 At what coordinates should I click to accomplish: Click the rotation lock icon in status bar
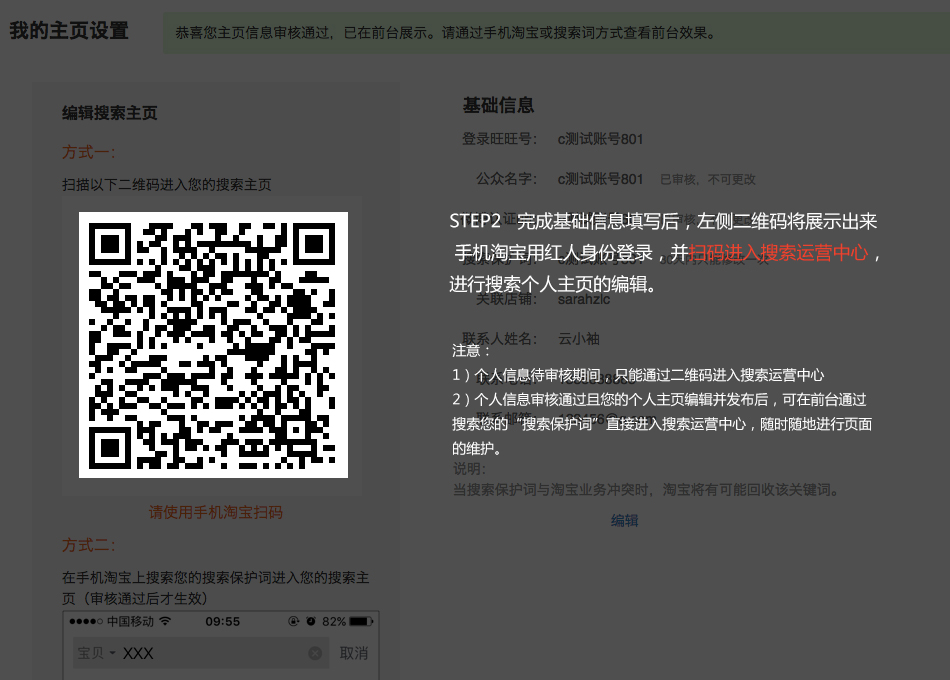[293, 621]
